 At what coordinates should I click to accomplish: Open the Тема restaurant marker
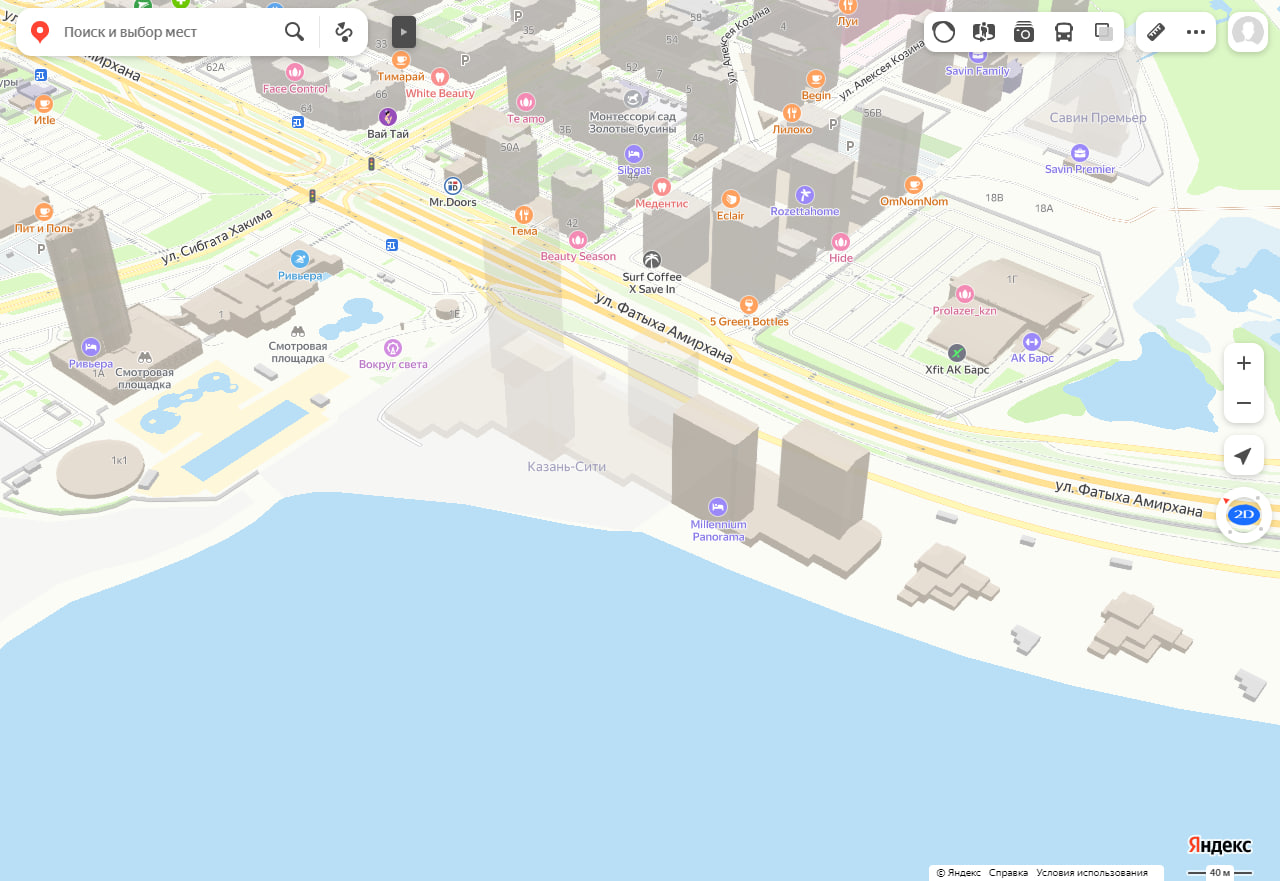(524, 215)
